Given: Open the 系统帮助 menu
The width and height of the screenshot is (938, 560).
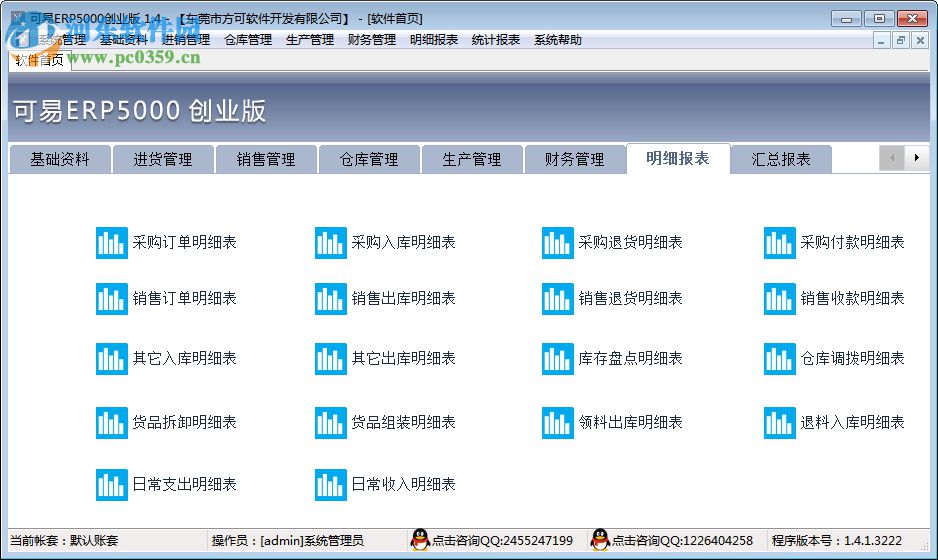Looking at the screenshot, I should pos(558,40).
